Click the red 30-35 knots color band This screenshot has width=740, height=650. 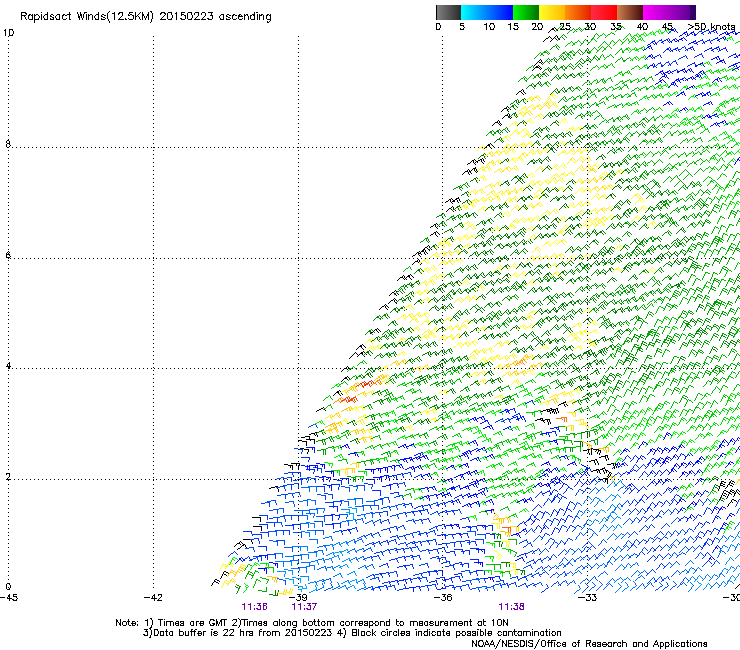point(604,12)
